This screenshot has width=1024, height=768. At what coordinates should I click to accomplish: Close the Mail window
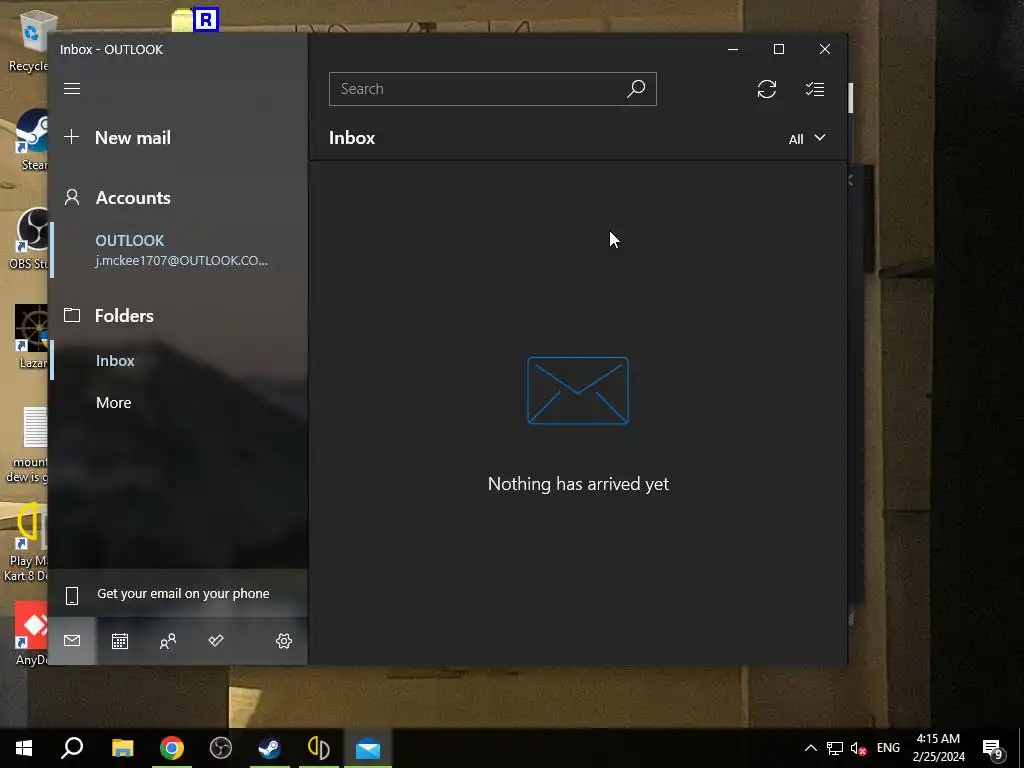pyautogui.click(x=825, y=49)
